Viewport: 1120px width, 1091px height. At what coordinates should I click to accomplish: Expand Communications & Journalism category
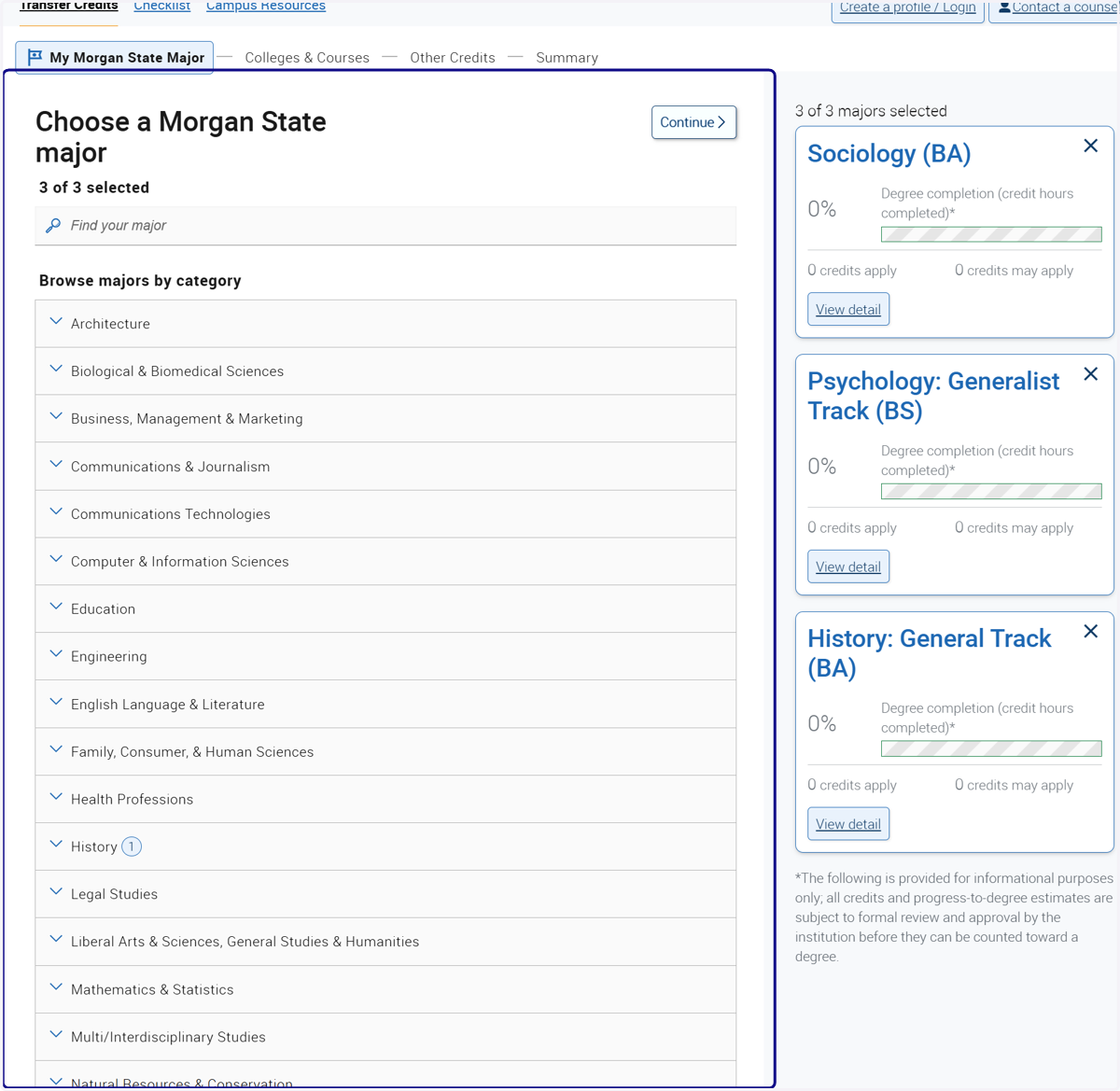coord(385,467)
